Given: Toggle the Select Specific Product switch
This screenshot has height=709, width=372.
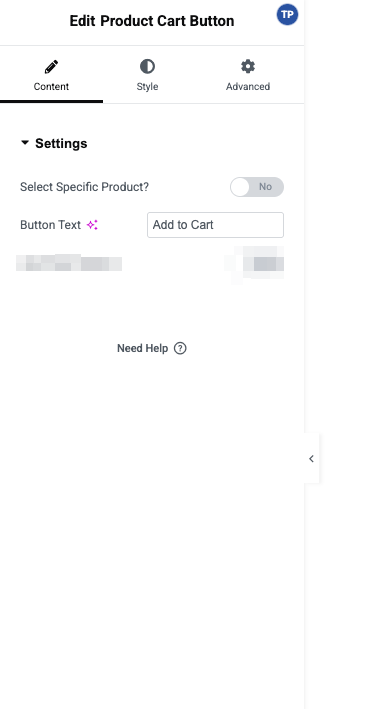Looking at the screenshot, I should pos(257,187).
